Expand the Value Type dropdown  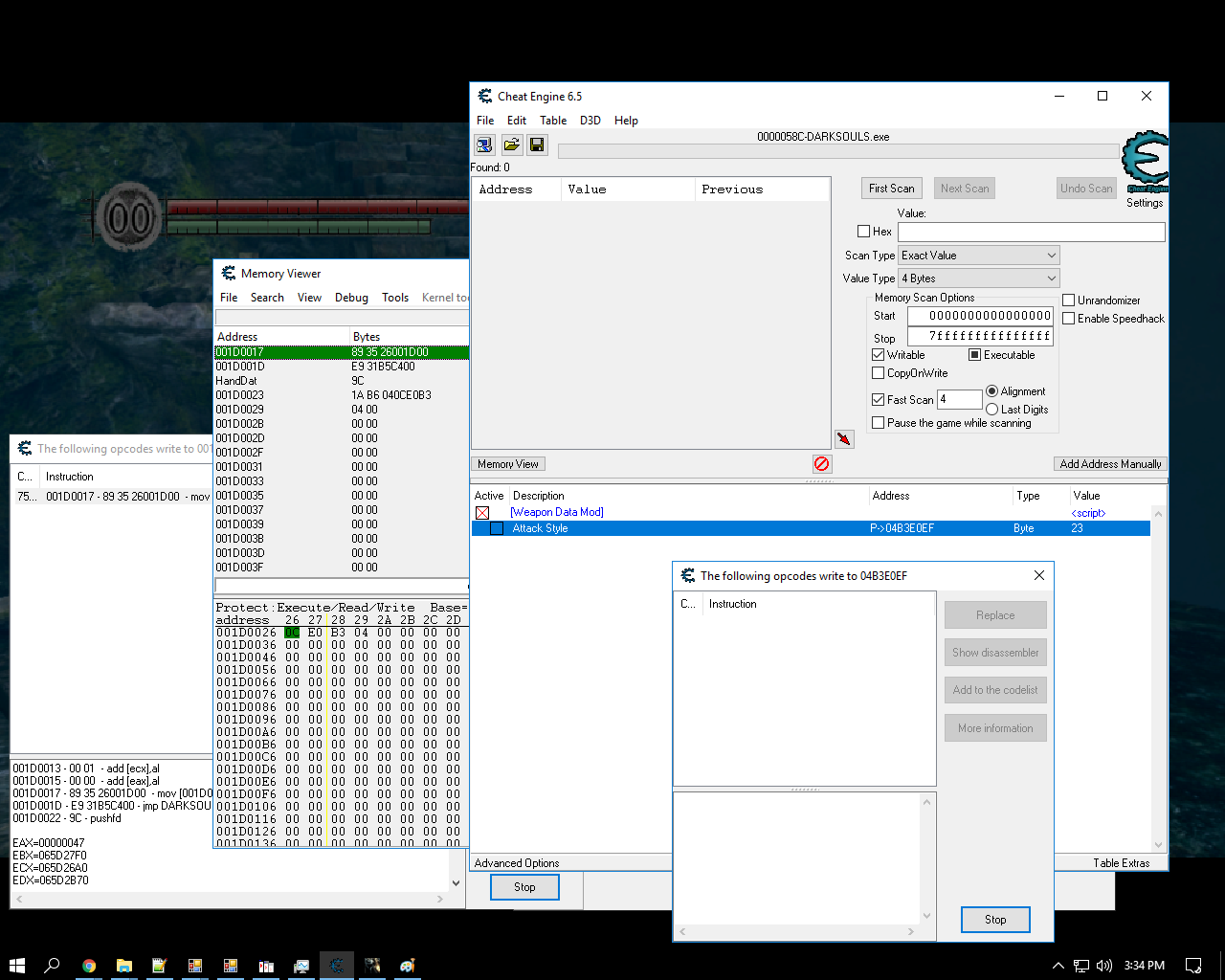tap(979, 278)
